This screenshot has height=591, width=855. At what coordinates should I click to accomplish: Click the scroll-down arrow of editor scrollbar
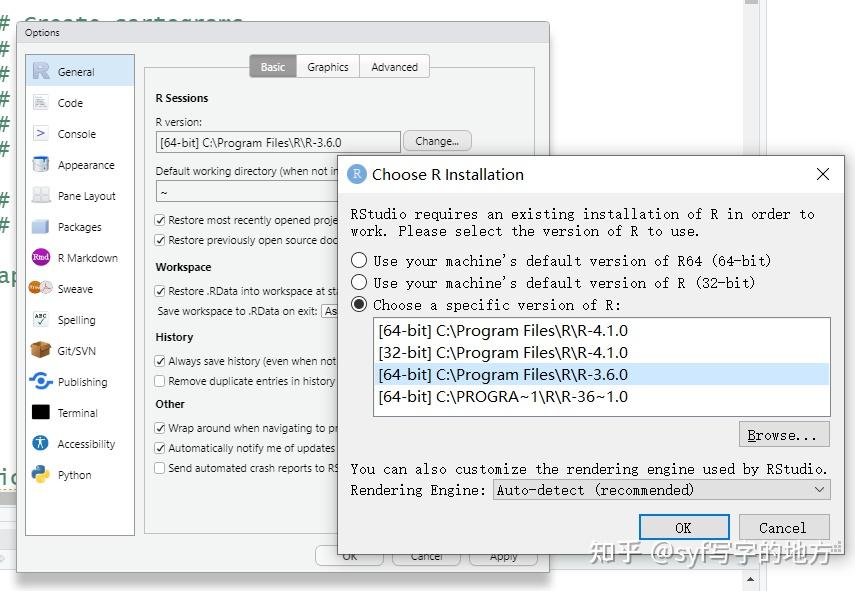coord(751,580)
